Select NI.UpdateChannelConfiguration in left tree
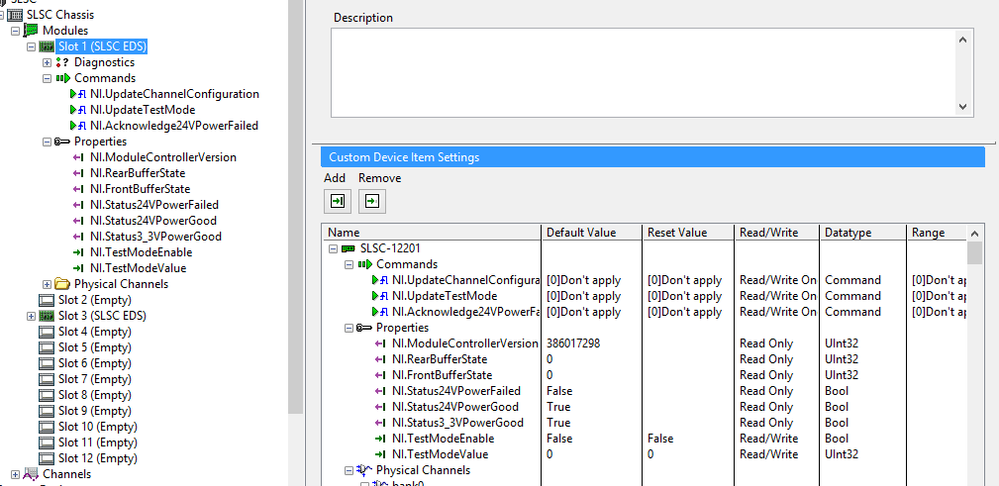This screenshot has width=999, height=486. tap(174, 94)
